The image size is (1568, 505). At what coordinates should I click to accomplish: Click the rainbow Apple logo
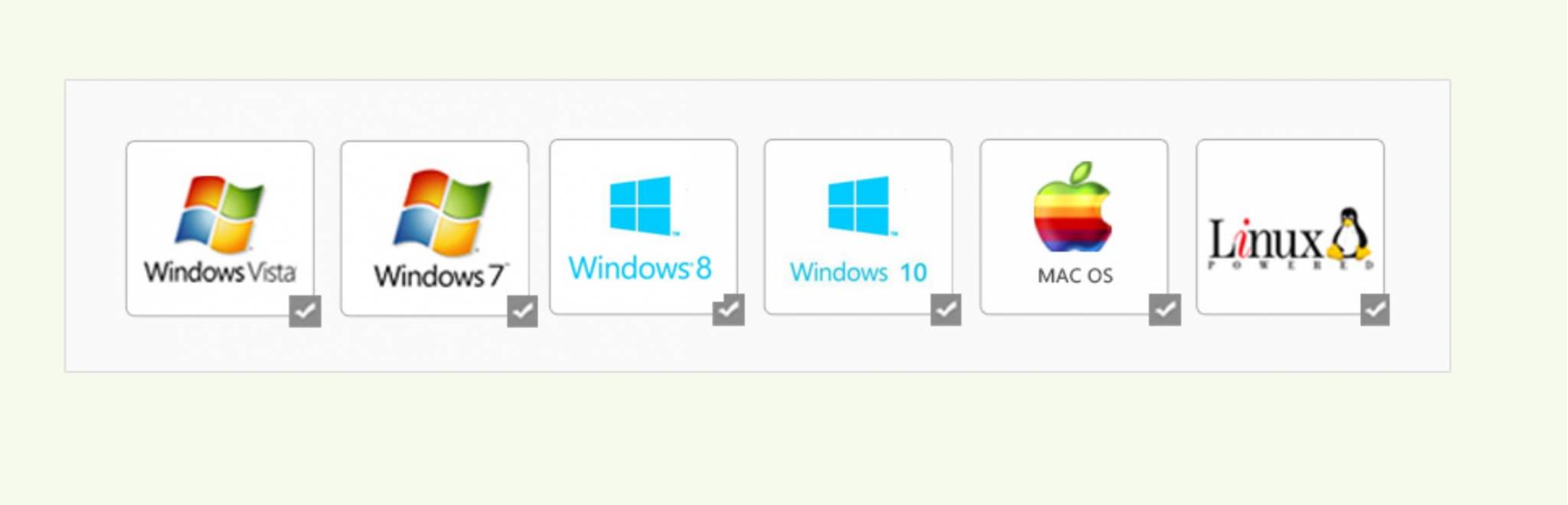(x=1073, y=207)
